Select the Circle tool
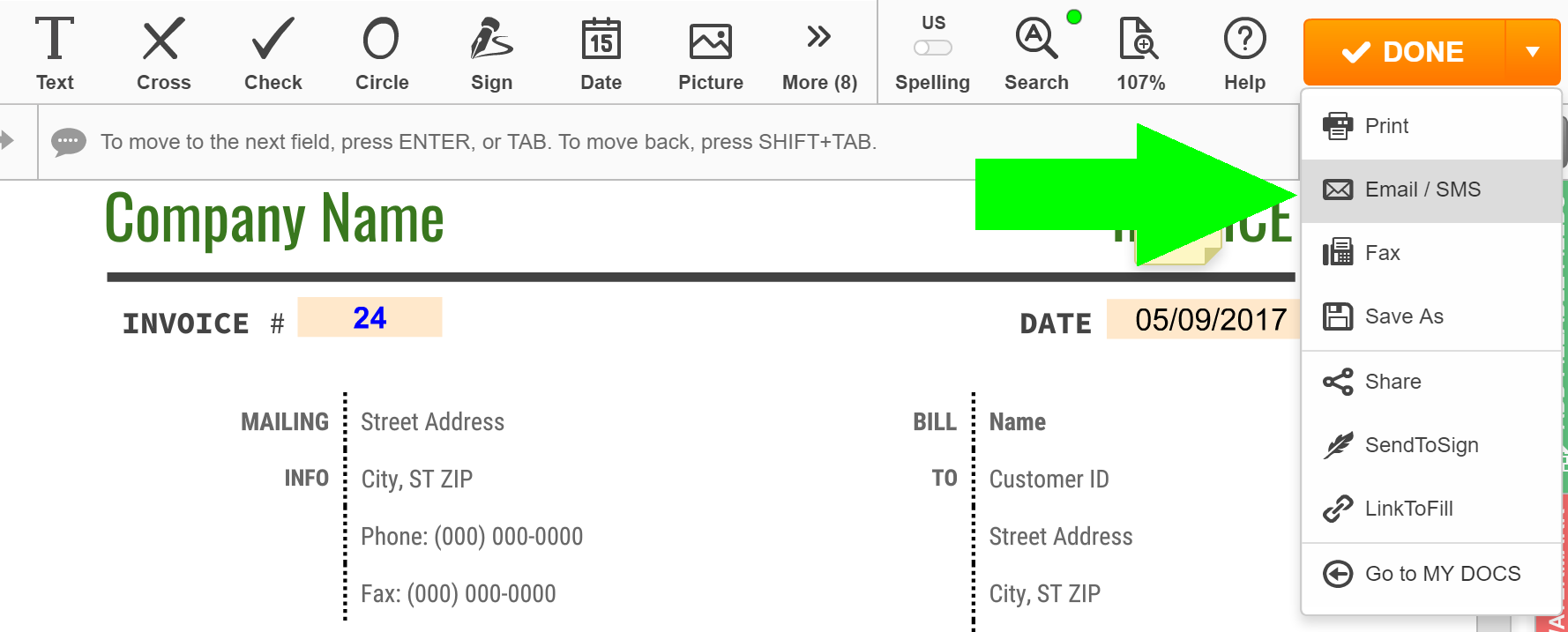Viewport: 1568px width, 632px height. [x=382, y=54]
